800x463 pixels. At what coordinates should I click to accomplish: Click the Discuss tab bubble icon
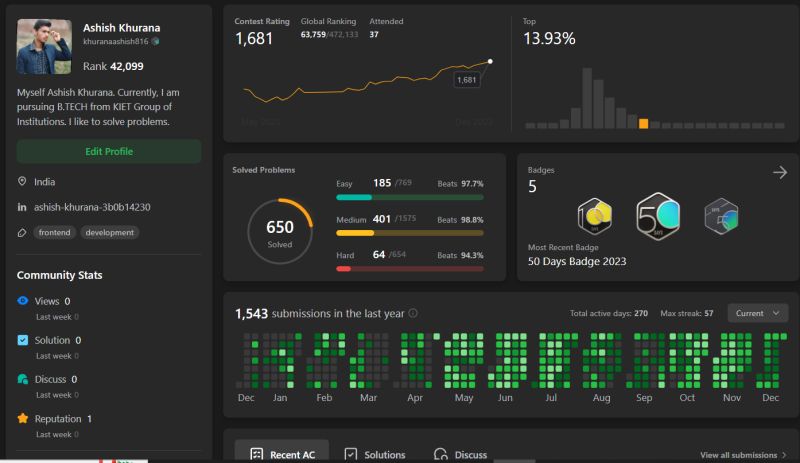[x=441, y=454]
